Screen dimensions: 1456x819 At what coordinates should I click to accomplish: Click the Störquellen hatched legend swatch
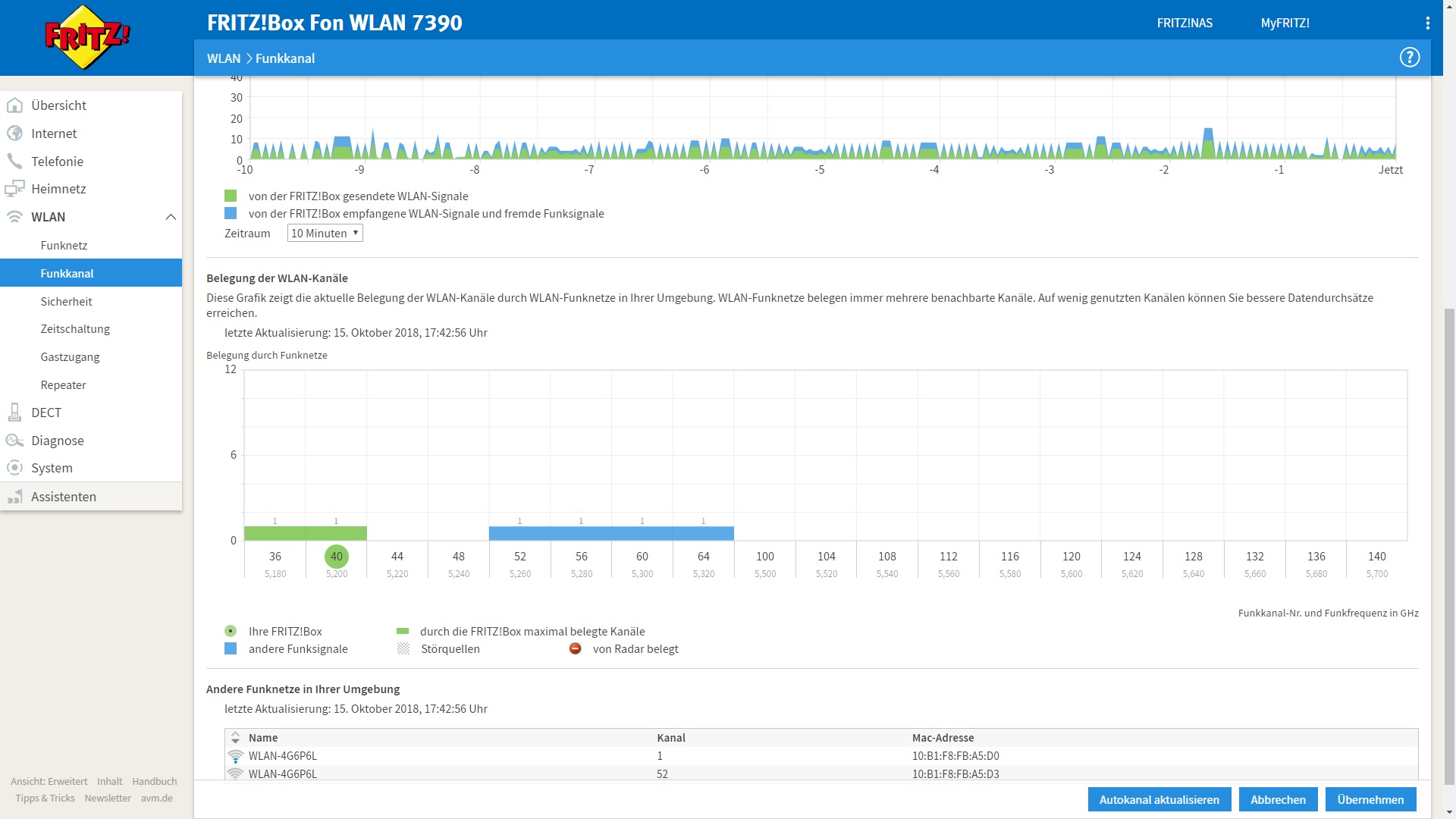point(403,648)
